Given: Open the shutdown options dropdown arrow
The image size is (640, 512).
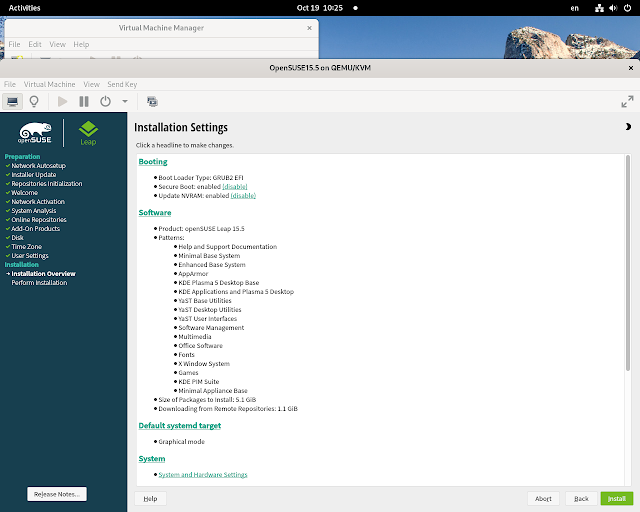Looking at the screenshot, I should coord(125,101).
